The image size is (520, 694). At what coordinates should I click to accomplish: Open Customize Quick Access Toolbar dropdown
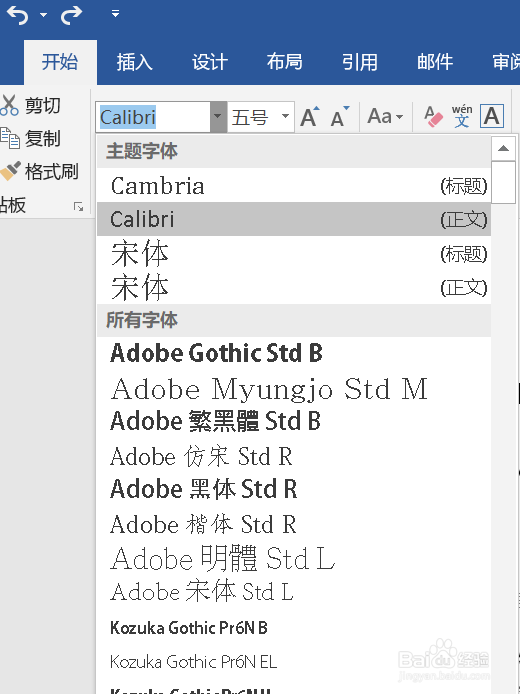(116, 14)
